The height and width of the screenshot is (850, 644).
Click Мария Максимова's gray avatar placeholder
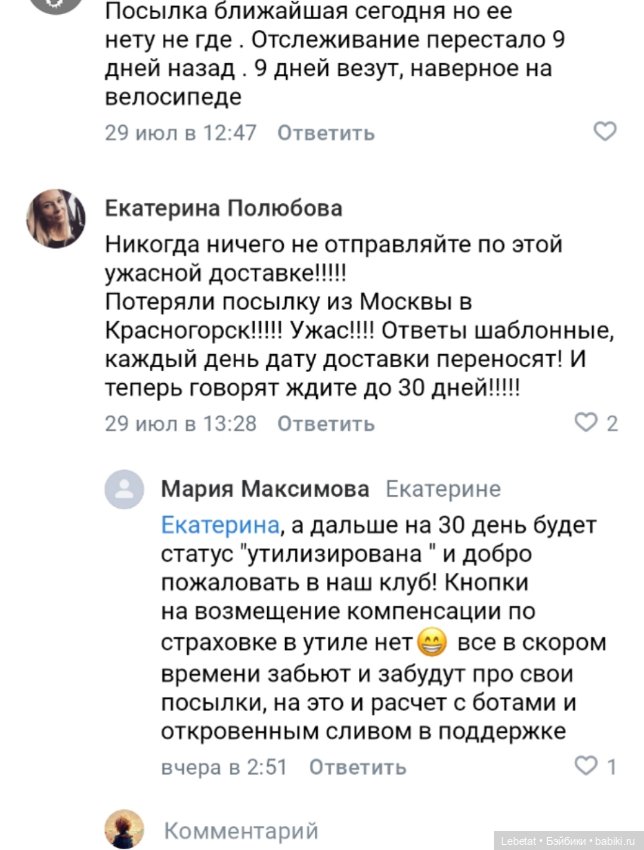(124, 489)
